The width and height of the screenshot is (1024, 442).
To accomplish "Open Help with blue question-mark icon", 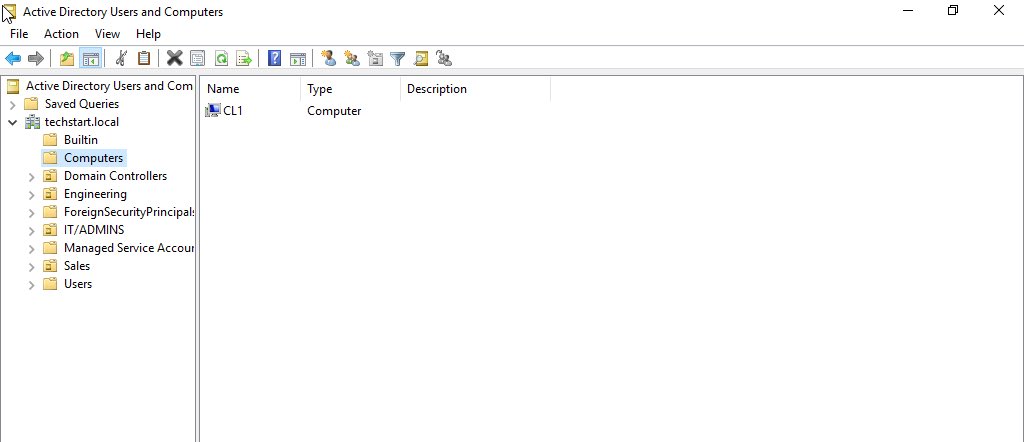I will click(x=275, y=59).
